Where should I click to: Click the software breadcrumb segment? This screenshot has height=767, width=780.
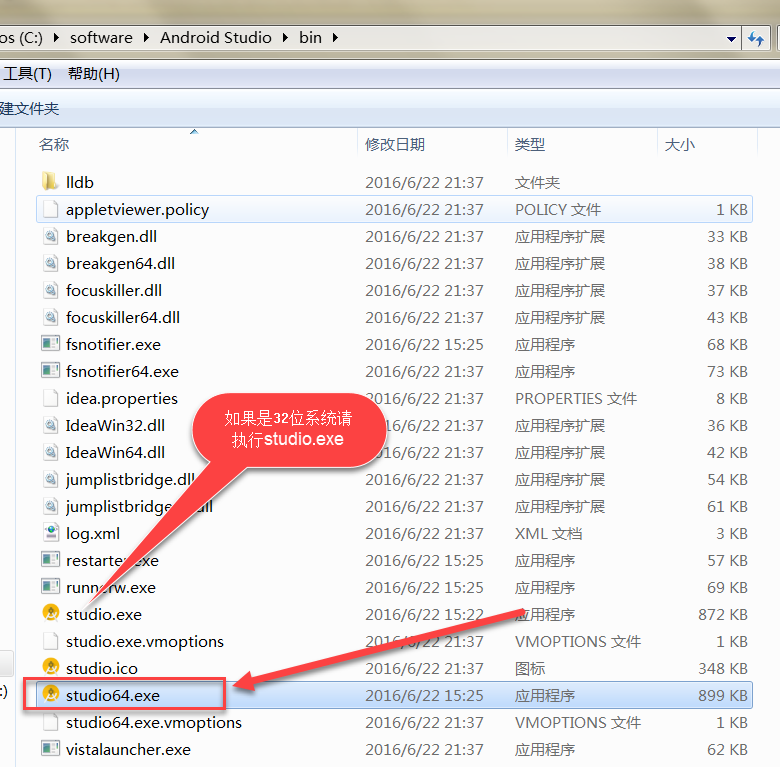click(x=101, y=38)
